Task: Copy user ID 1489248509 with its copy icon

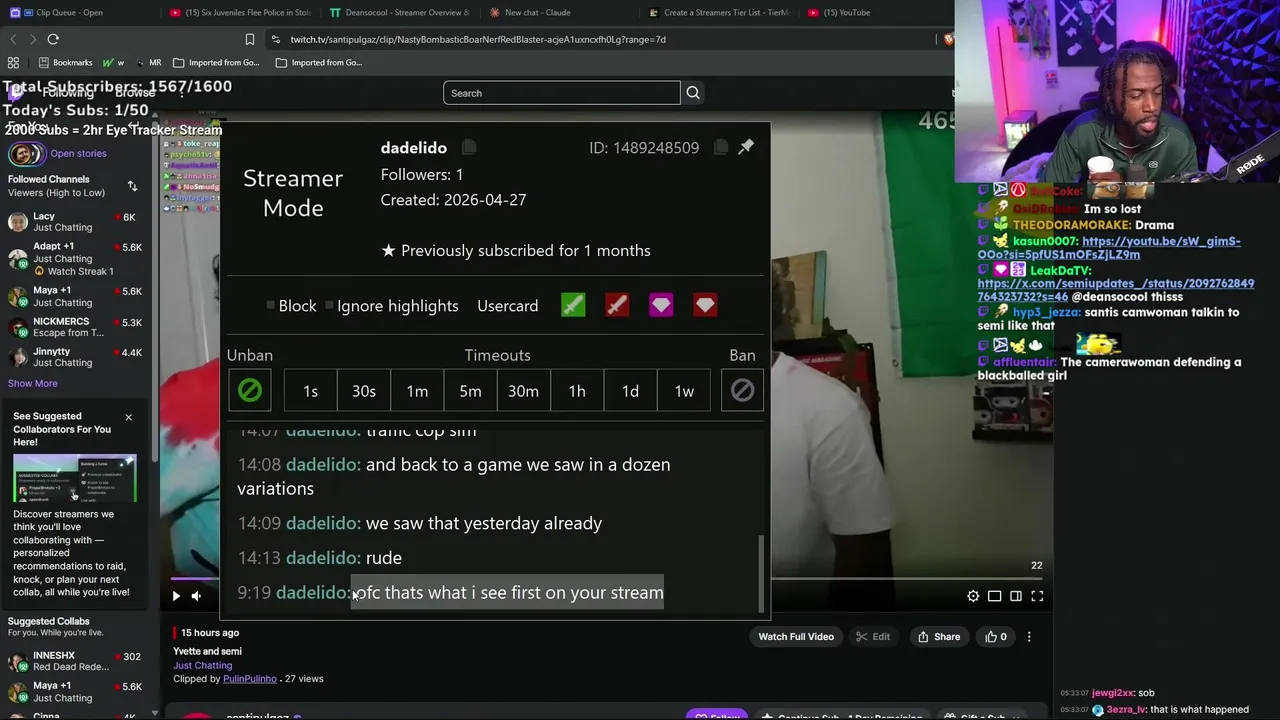Action: click(721, 147)
